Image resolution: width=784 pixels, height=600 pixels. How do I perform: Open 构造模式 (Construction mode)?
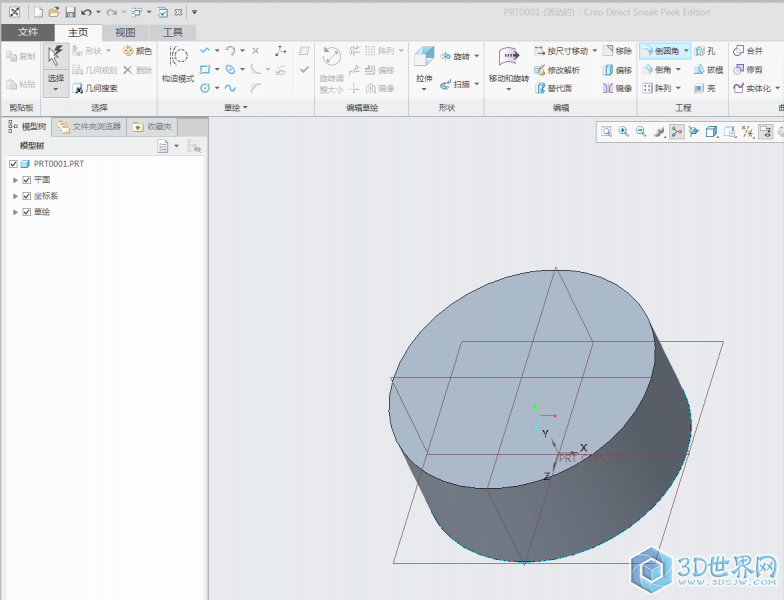click(178, 62)
